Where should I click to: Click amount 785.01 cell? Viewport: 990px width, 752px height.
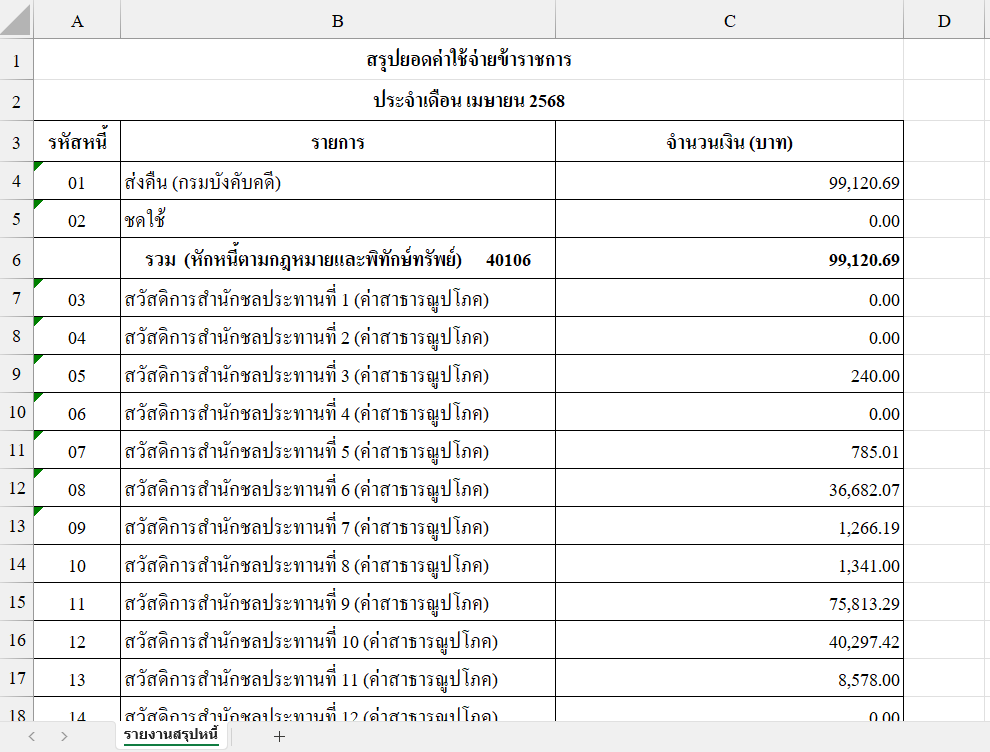729,450
